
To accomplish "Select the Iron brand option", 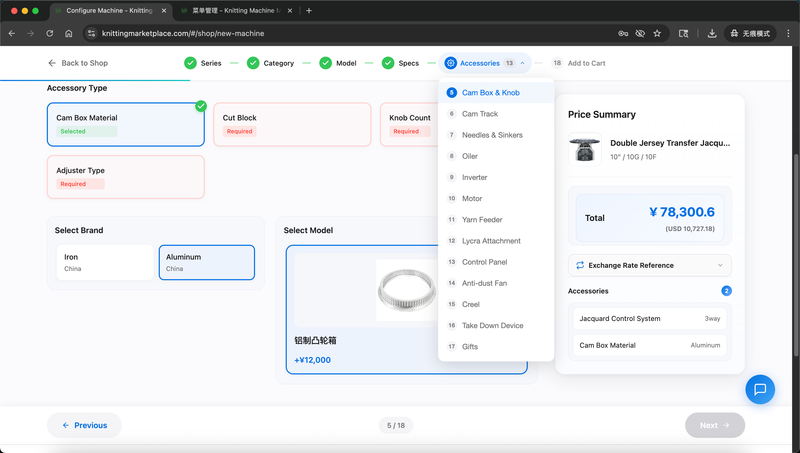I will tap(104, 262).
